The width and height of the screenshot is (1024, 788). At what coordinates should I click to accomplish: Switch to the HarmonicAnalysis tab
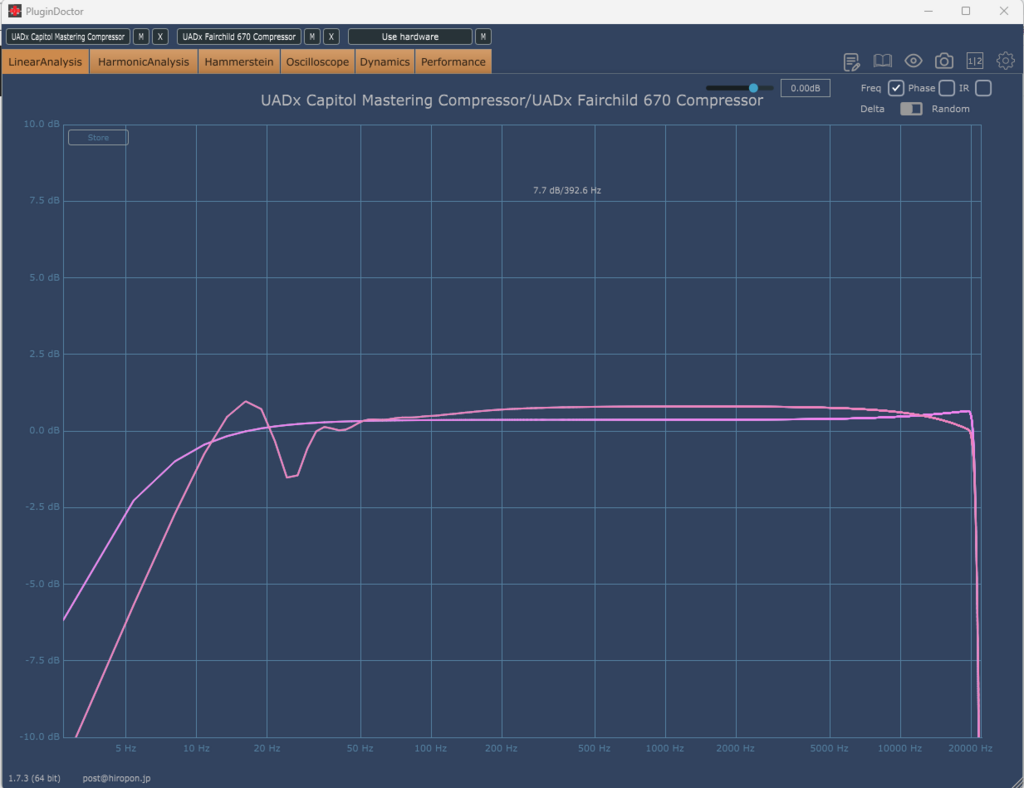click(144, 62)
